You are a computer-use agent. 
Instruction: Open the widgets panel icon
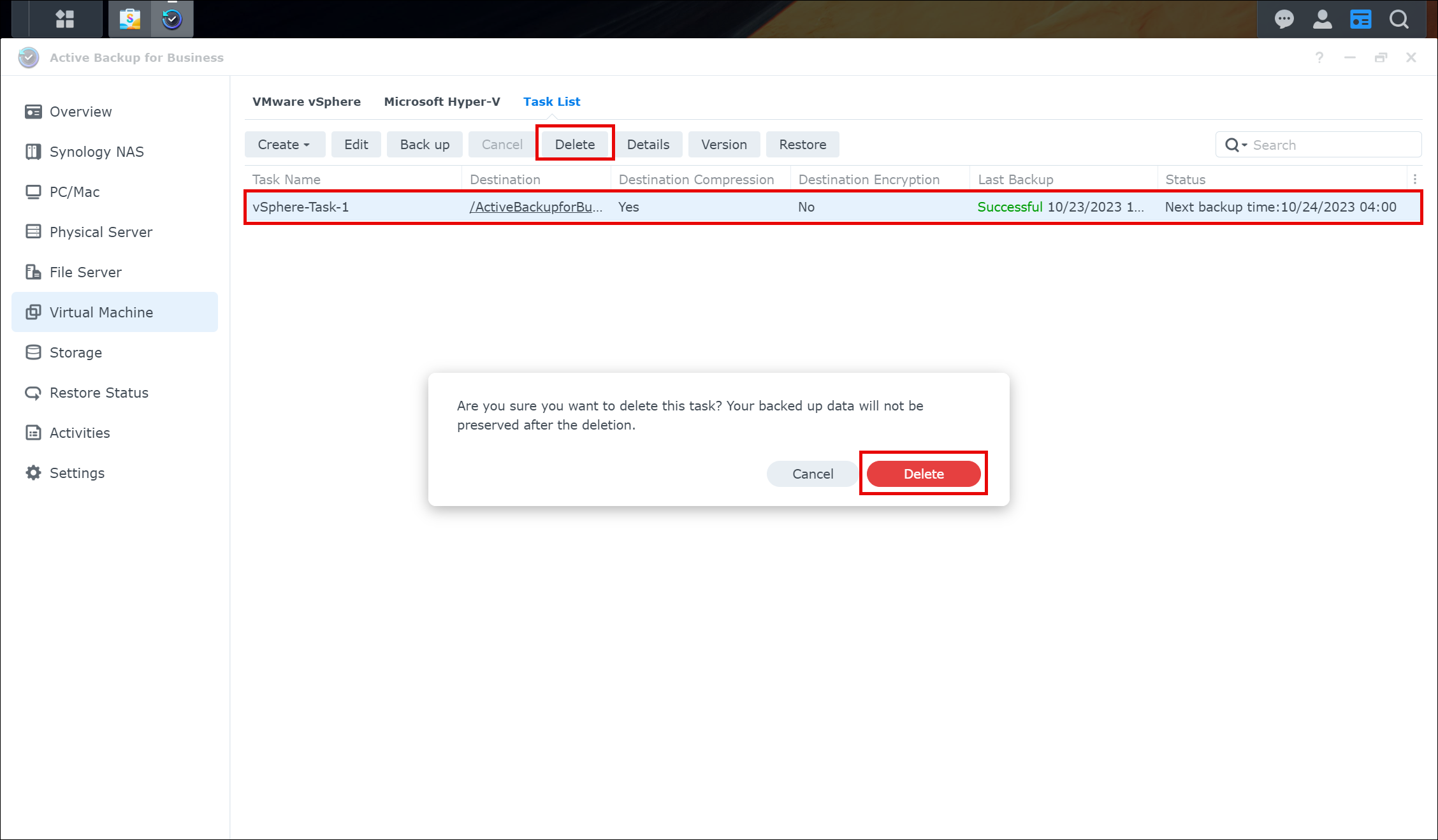click(1360, 19)
